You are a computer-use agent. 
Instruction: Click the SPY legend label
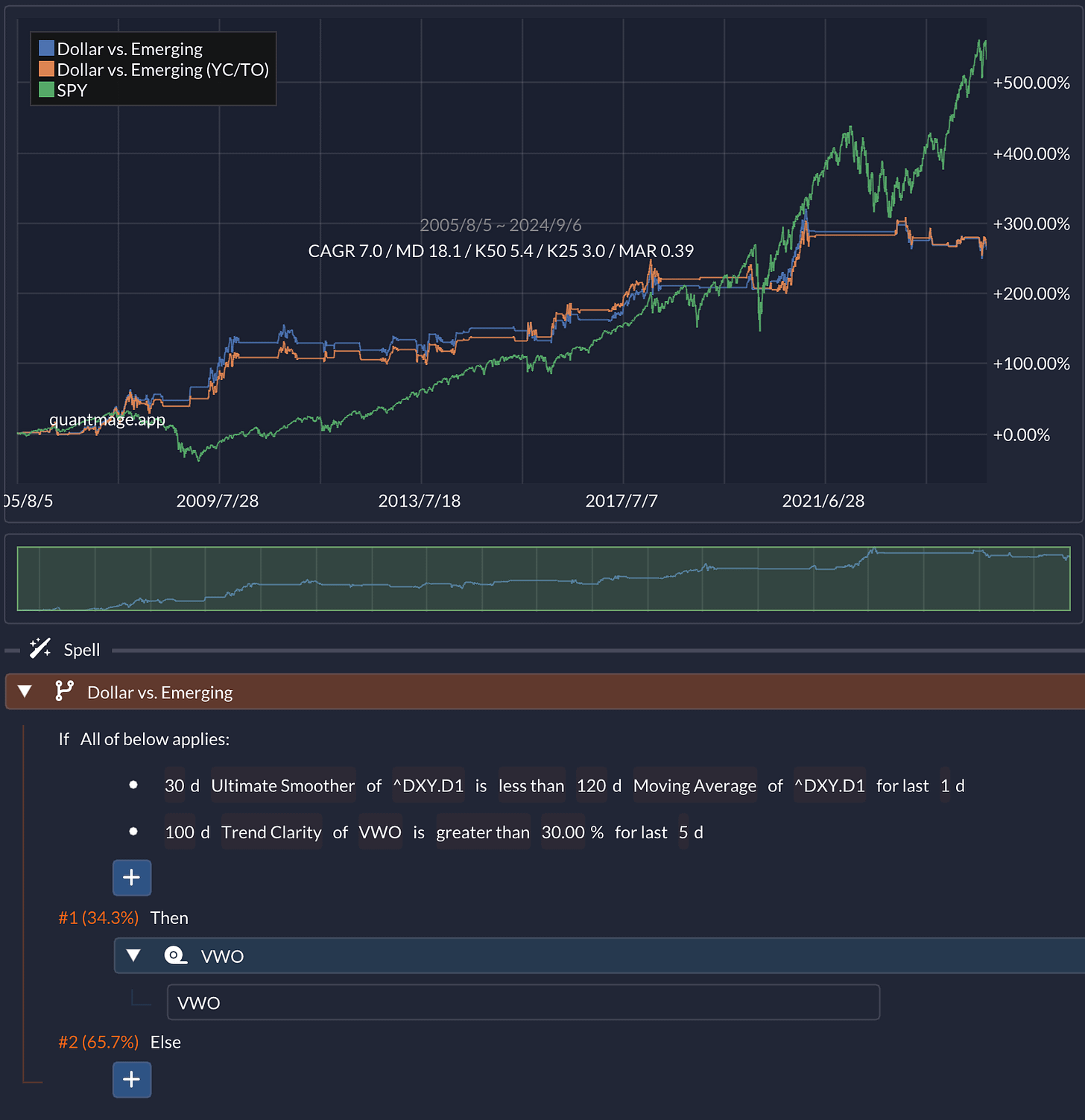point(72,90)
